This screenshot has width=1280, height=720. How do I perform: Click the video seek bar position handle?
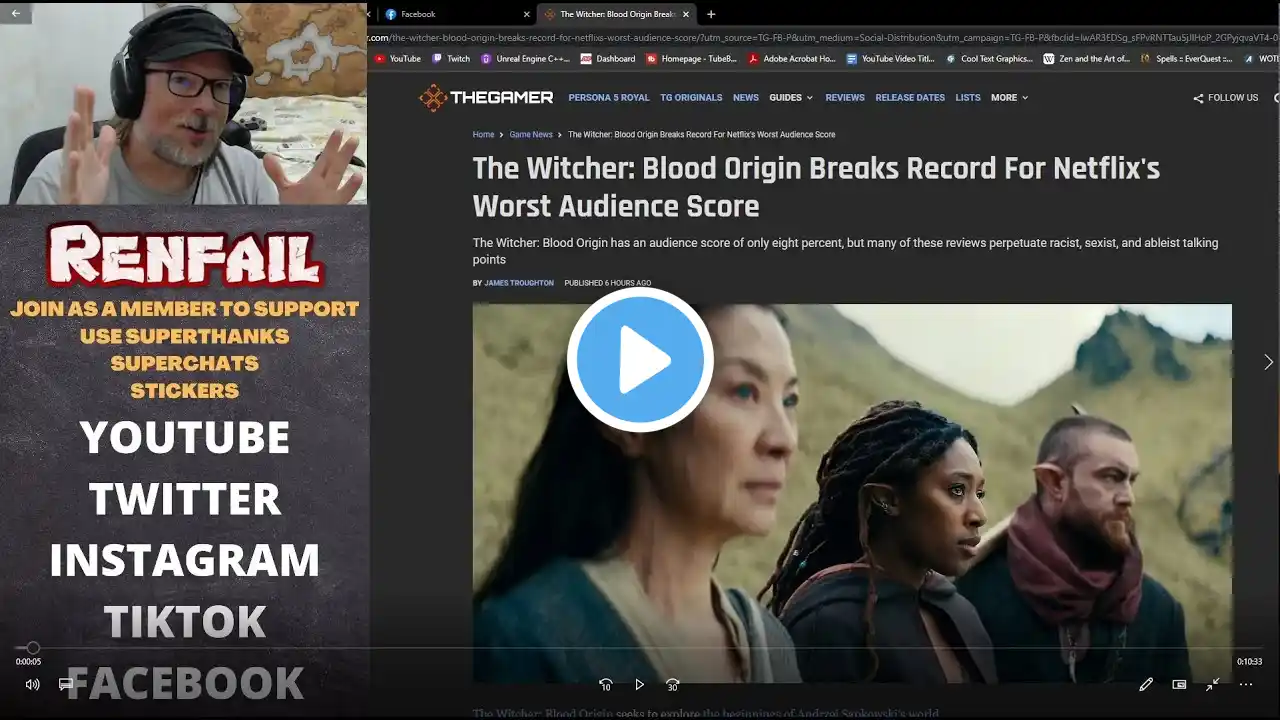pos(33,648)
